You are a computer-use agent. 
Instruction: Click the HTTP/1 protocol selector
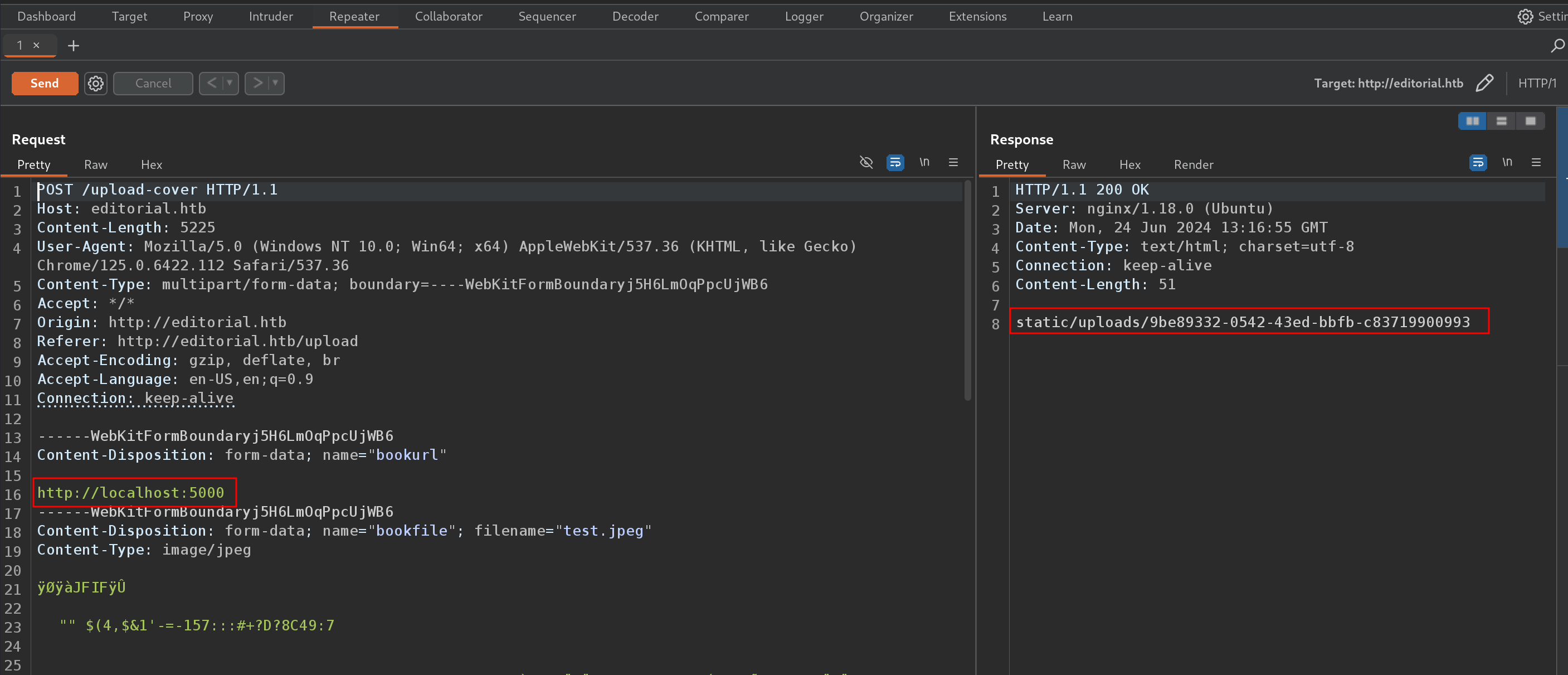pyautogui.click(x=1536, y=84)
